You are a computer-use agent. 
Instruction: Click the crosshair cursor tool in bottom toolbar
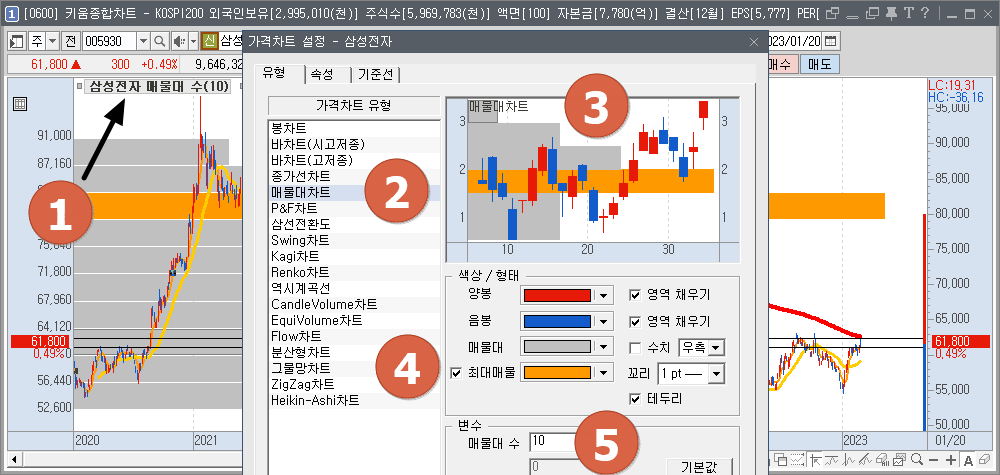[x=816, y=460]
